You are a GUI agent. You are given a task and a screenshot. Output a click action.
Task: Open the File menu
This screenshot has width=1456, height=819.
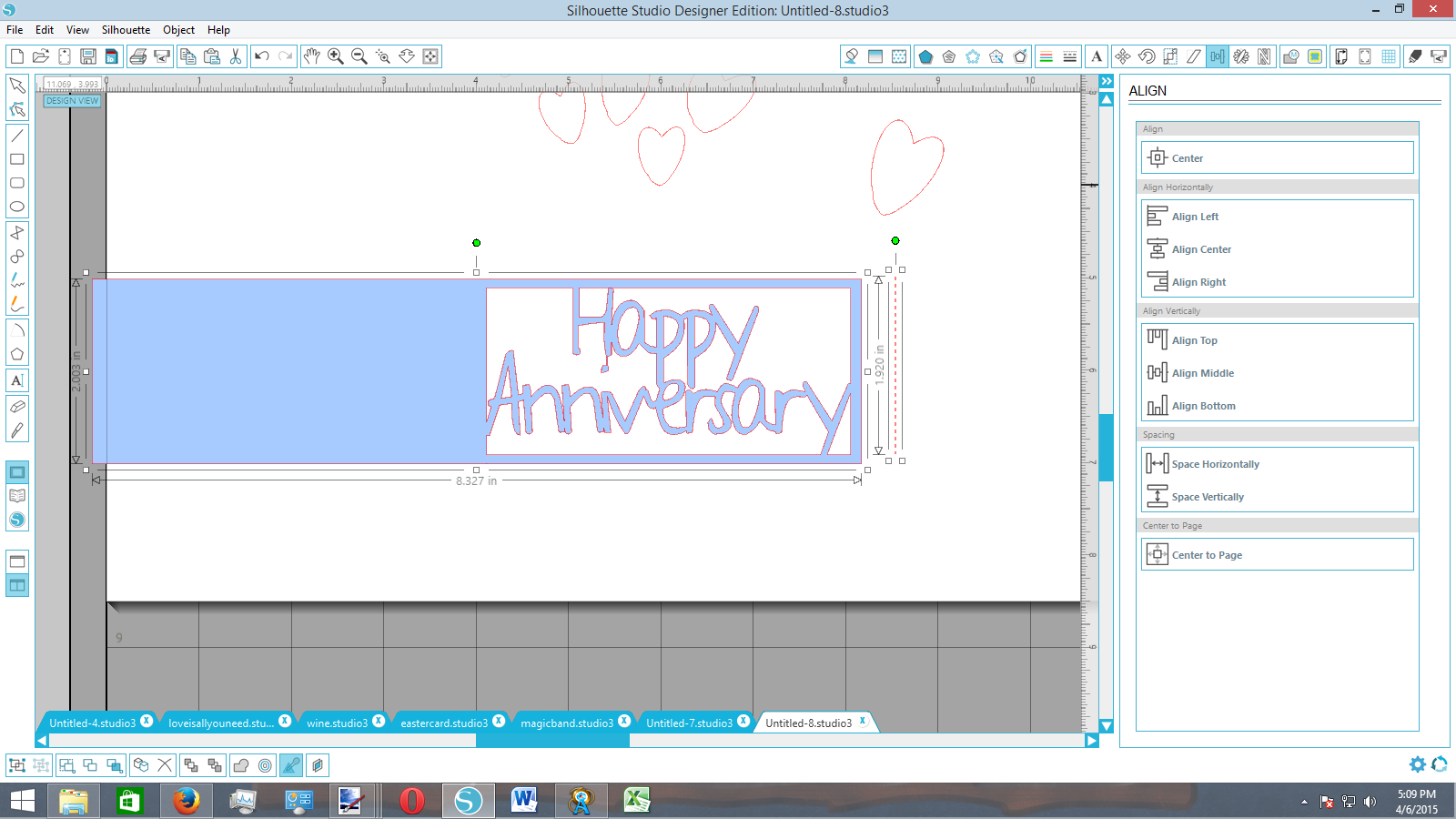[x=15, y=30]
